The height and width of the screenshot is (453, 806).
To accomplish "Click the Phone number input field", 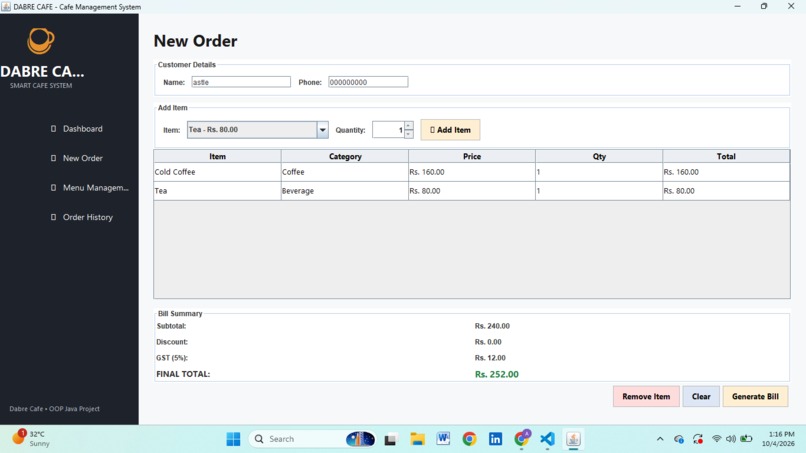I will (x=368, y=82).
